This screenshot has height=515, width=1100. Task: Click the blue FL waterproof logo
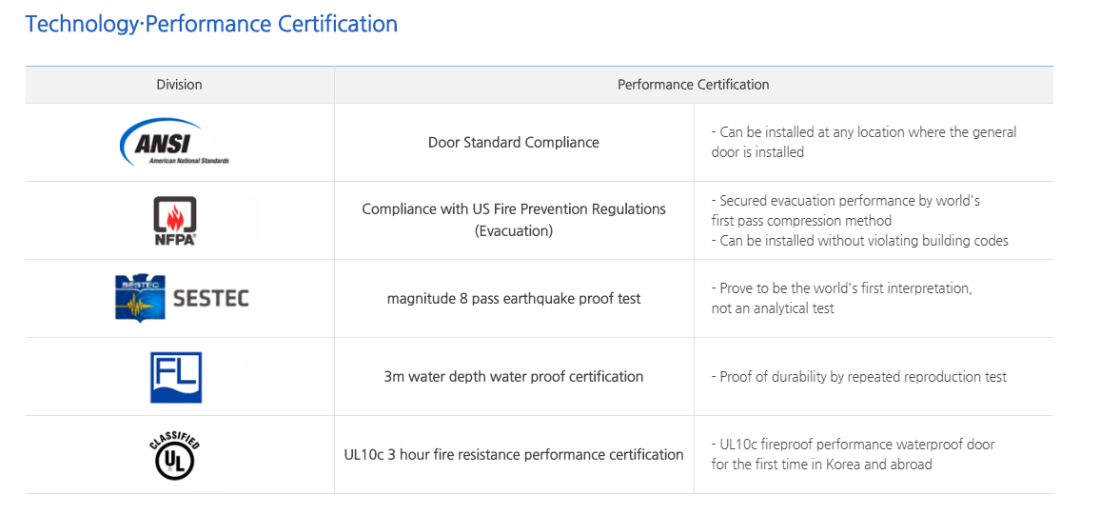point(176,377)
